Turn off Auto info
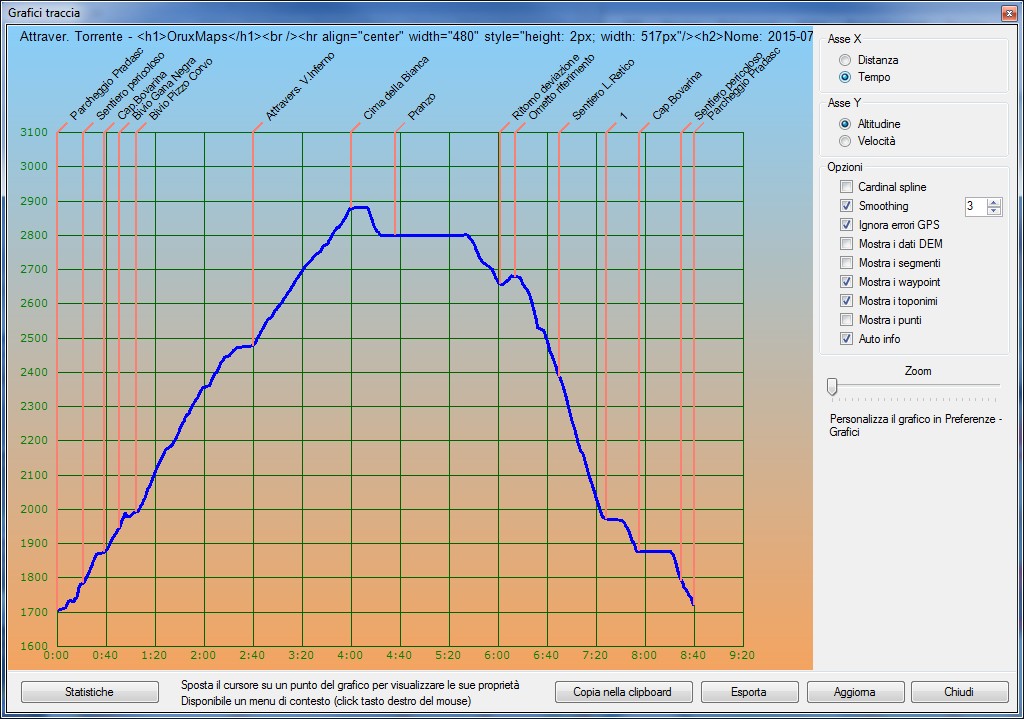This screenshot has width=1024, height=719. [847, 339]
